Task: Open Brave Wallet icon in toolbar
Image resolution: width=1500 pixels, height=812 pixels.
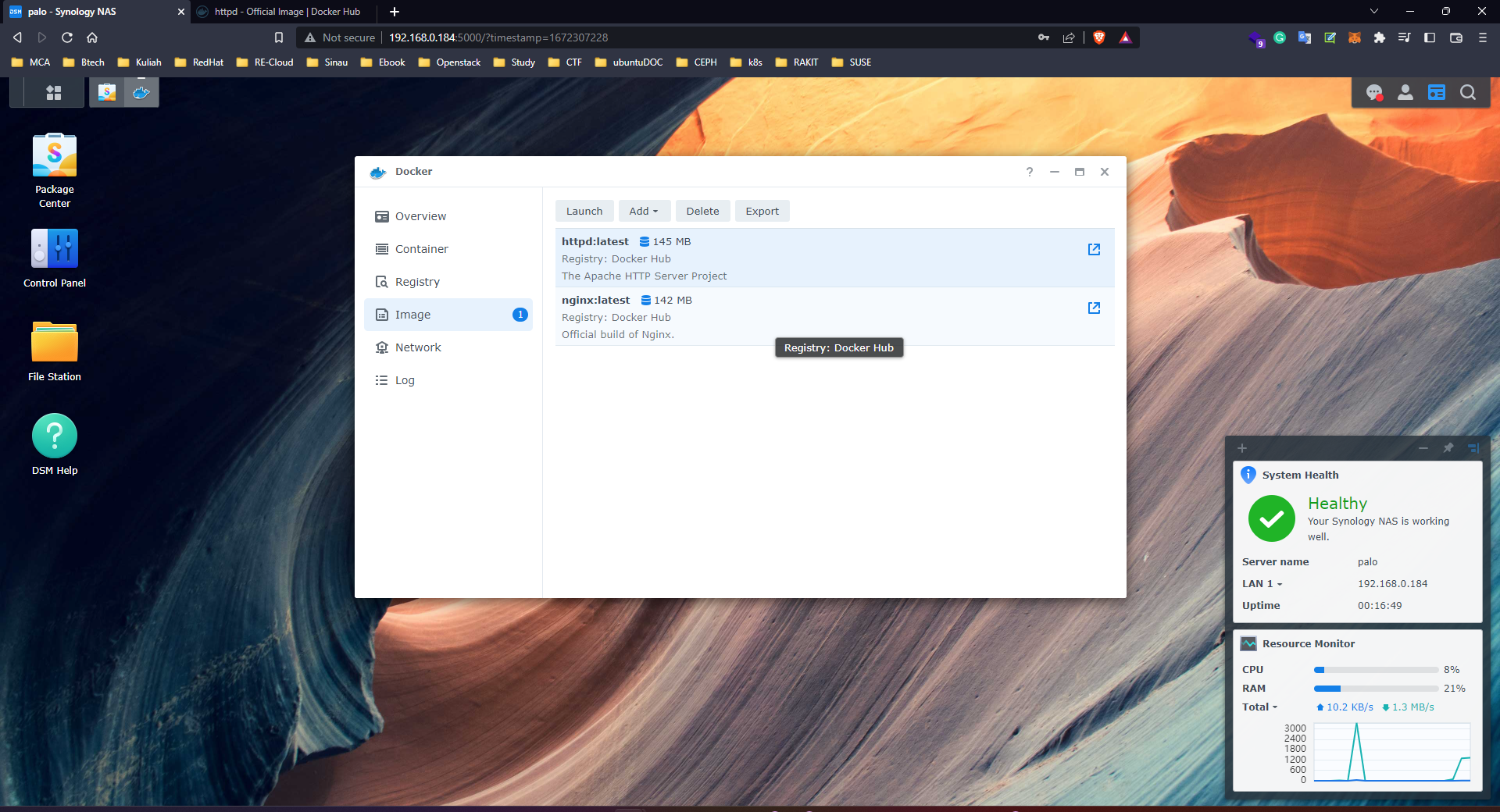Action: pyautogui.click(x=1456, y=37)
